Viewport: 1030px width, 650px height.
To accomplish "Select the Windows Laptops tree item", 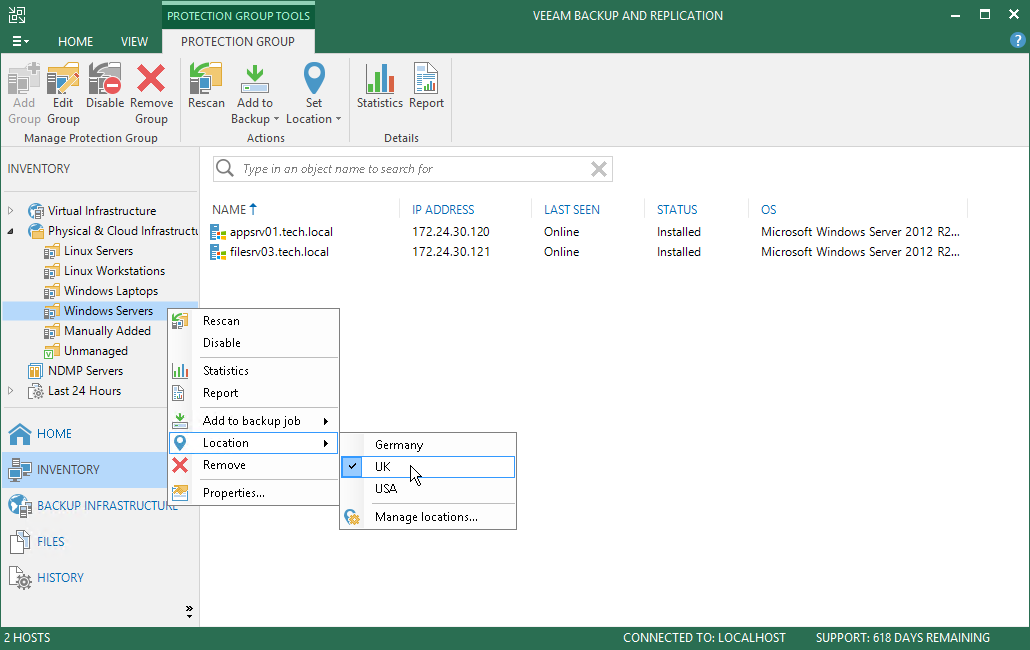I will (x=111, y=291).
